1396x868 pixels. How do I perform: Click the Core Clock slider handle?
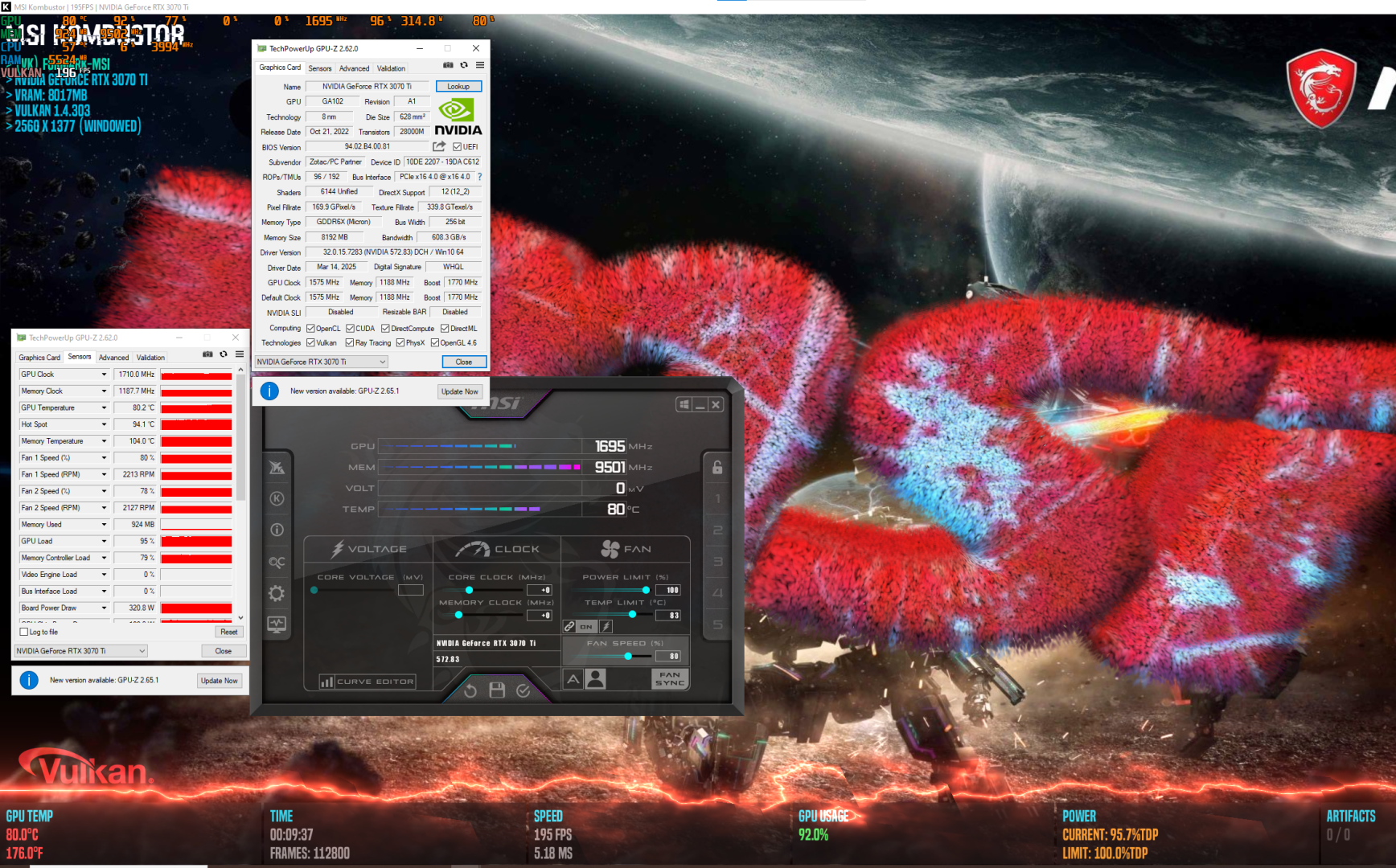click(469, 590)
